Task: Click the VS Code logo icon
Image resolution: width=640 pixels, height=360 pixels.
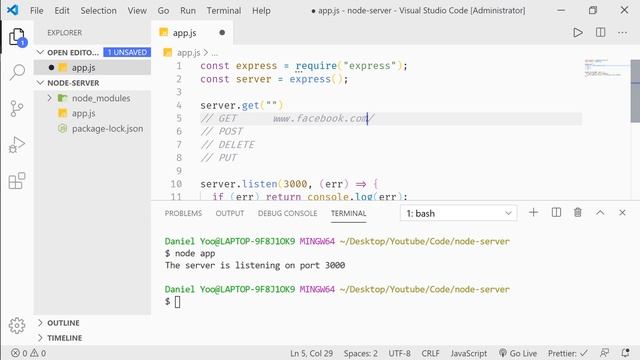Action: pyautogui.click(x=13, y=10)
